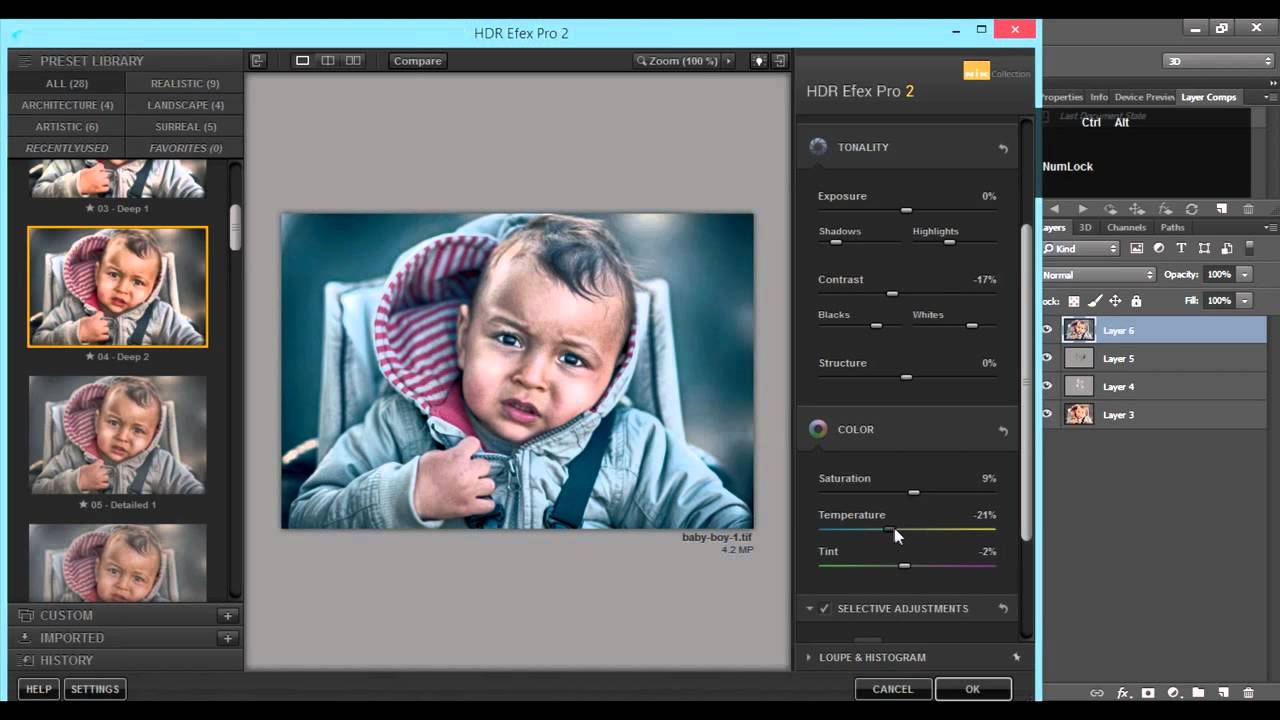Viewport: 1280px width, 720px height.
Task: Add a custom preset with plus icon
Action: click(228, 616)
